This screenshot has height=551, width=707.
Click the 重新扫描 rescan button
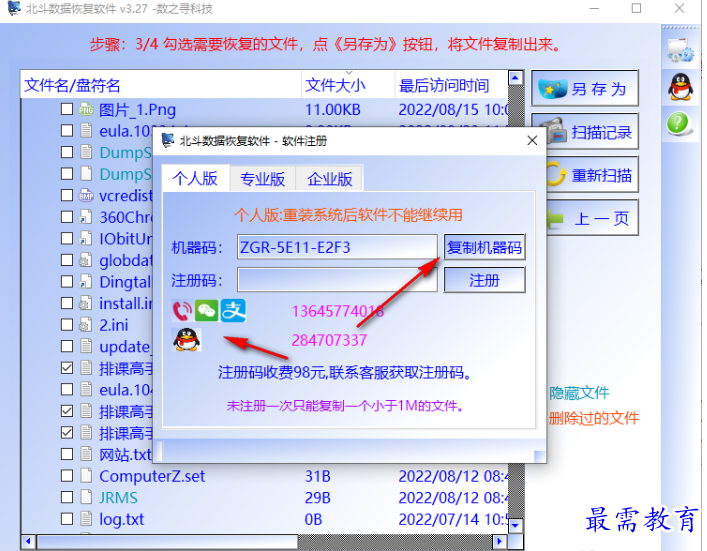(x=592, y=175)
